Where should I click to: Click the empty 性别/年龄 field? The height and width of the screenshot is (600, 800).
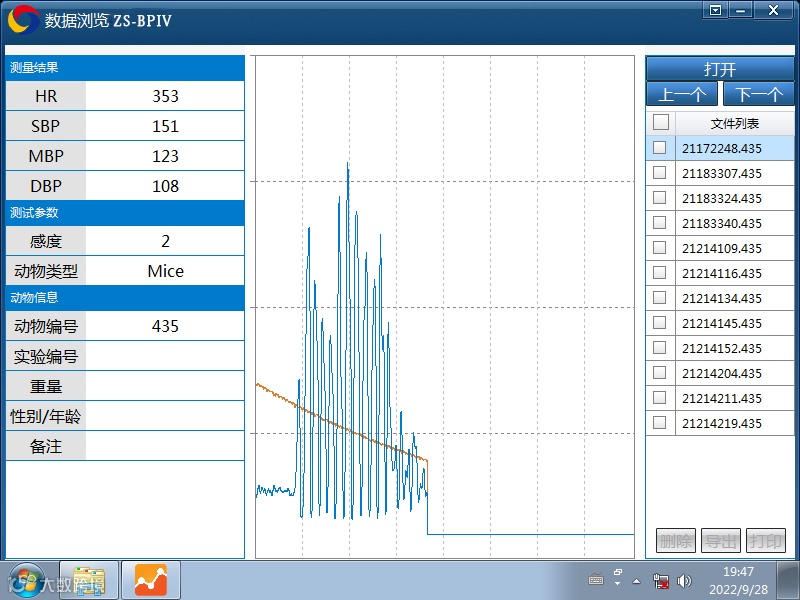click(165, 416)
